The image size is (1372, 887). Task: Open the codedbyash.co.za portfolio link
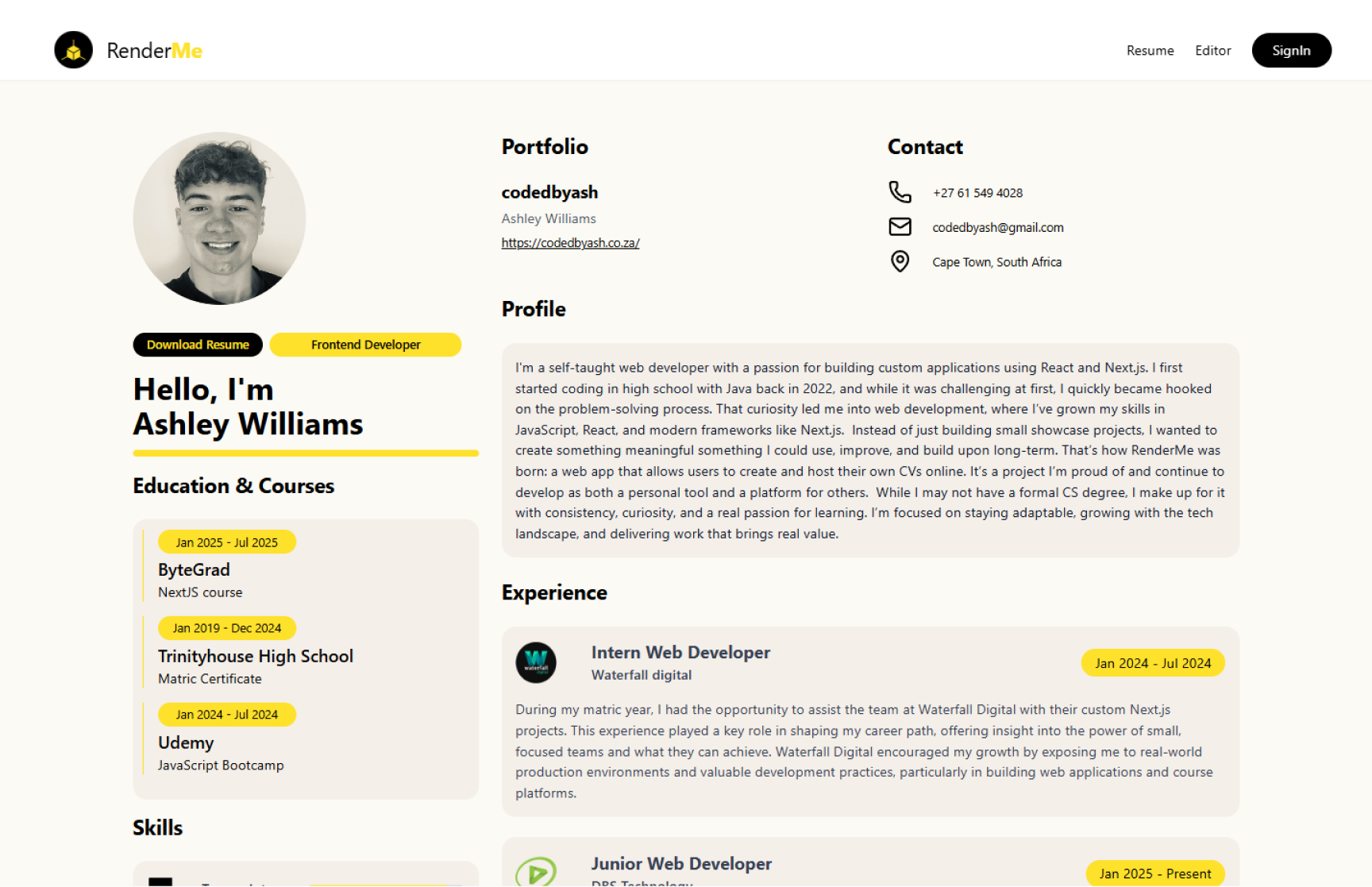coord(570,243)
